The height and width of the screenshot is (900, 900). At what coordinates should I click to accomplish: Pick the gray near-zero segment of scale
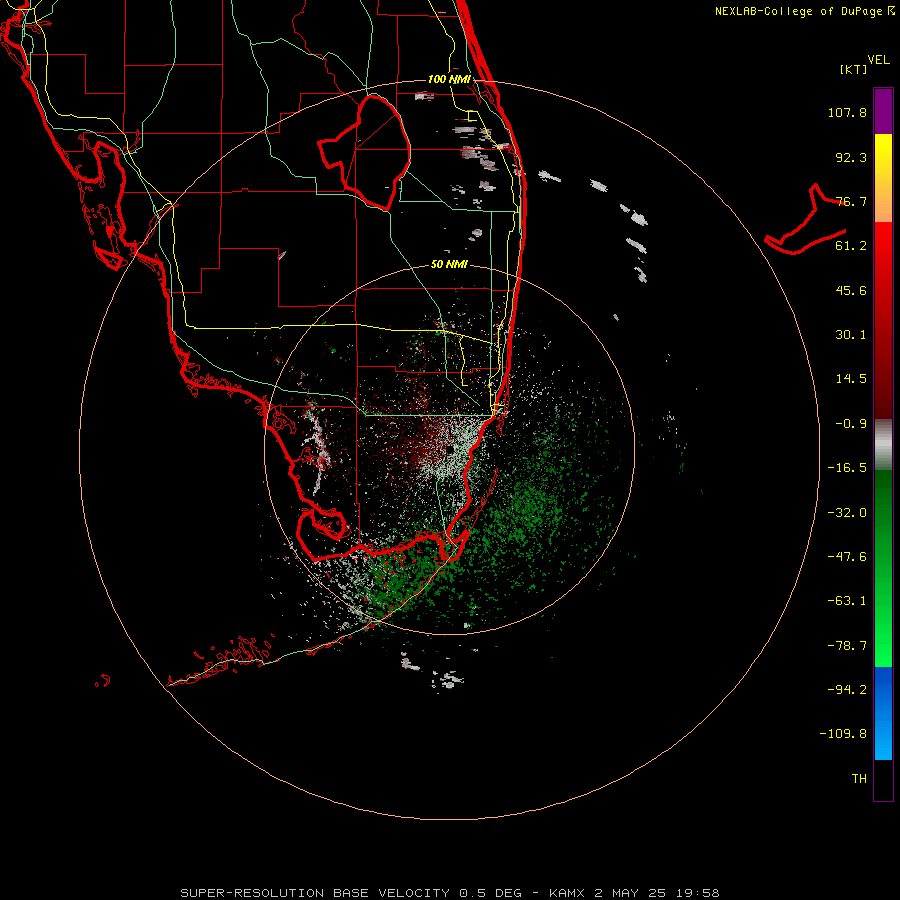883,445
